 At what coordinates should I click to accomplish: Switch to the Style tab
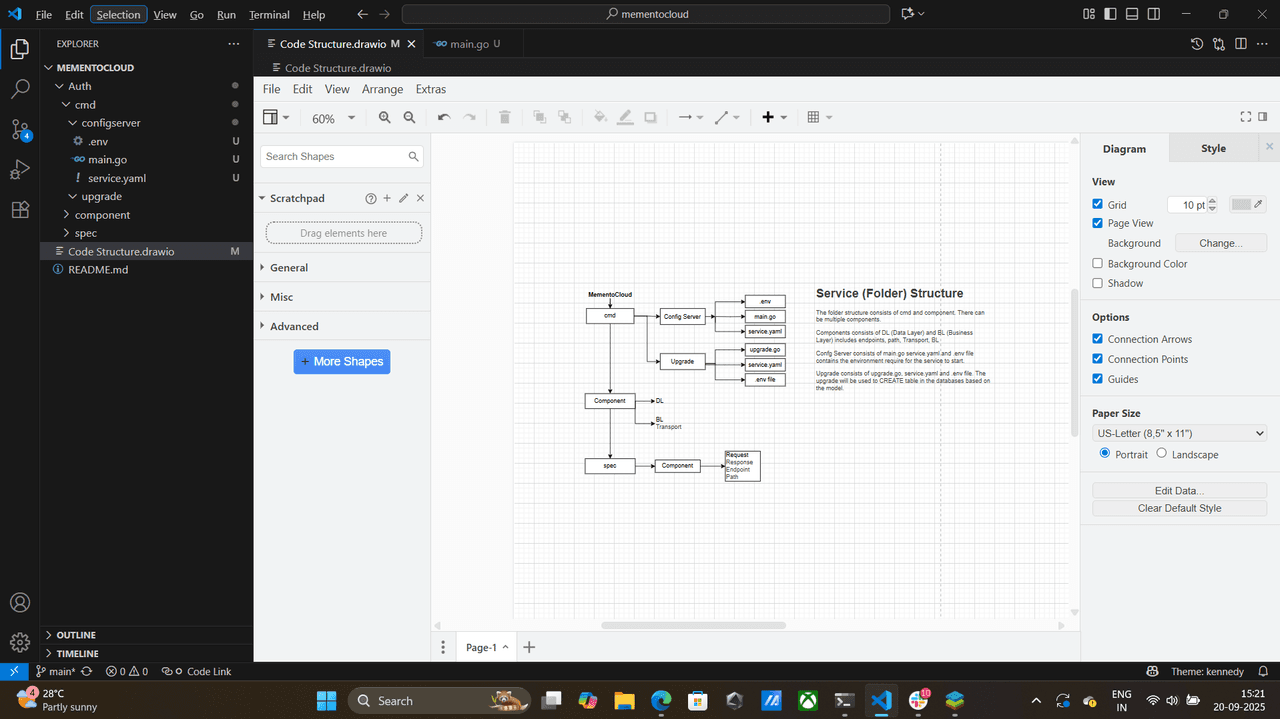tap(1213, 148)
